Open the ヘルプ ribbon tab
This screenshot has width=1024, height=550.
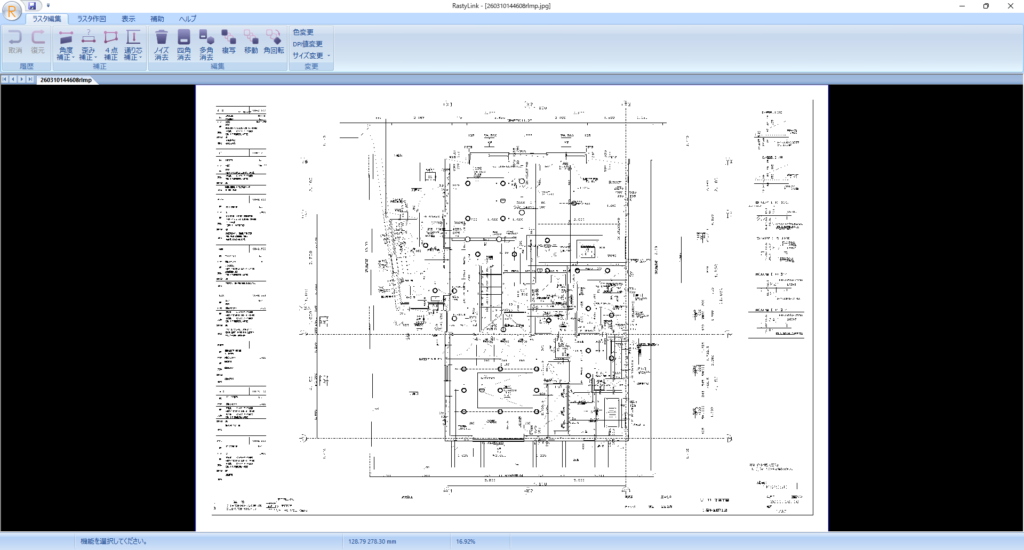click(187, 19)
